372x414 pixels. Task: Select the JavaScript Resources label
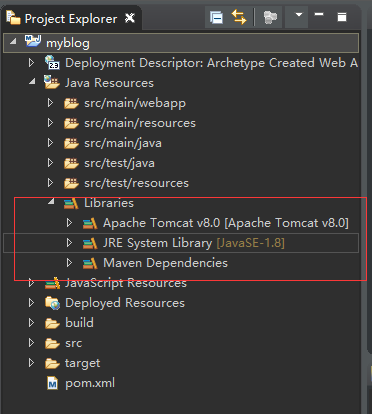click(126, 283)
